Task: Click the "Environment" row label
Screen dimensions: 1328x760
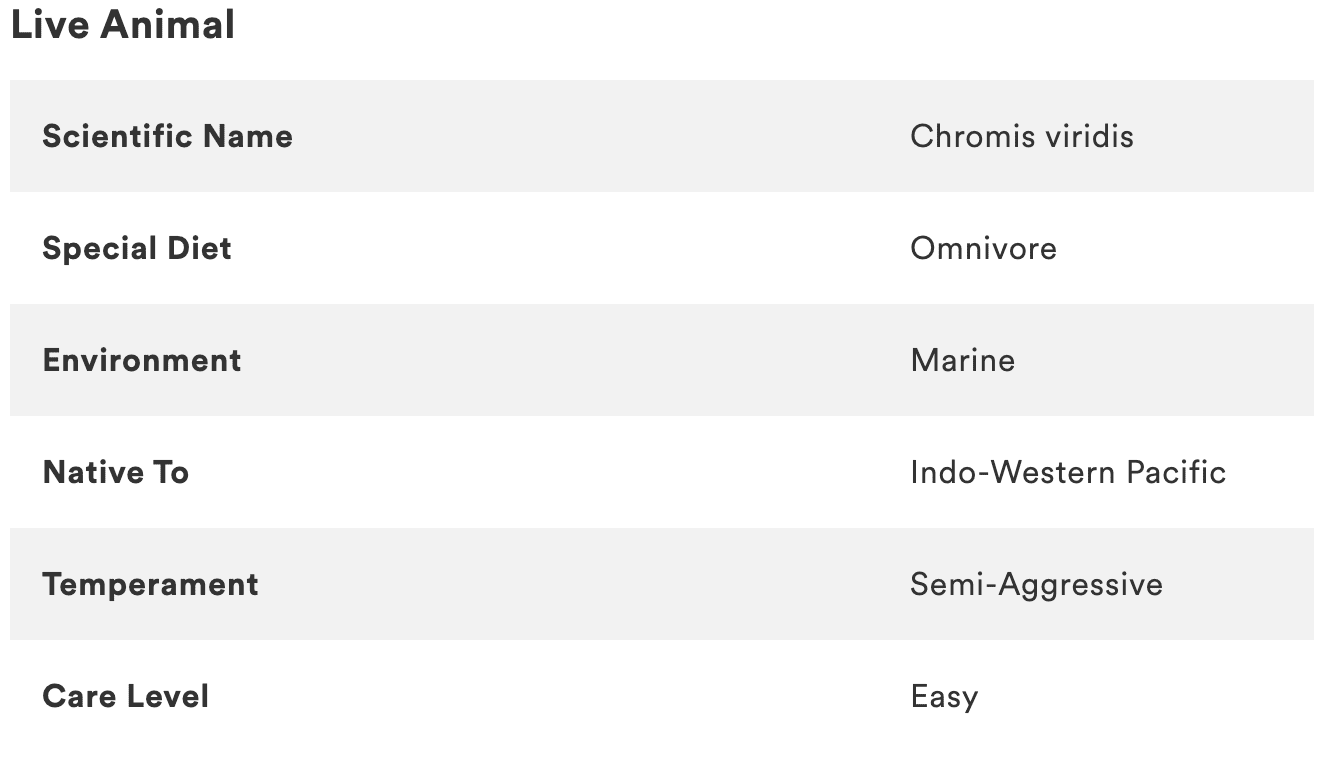Action: (x=142, y=360)
